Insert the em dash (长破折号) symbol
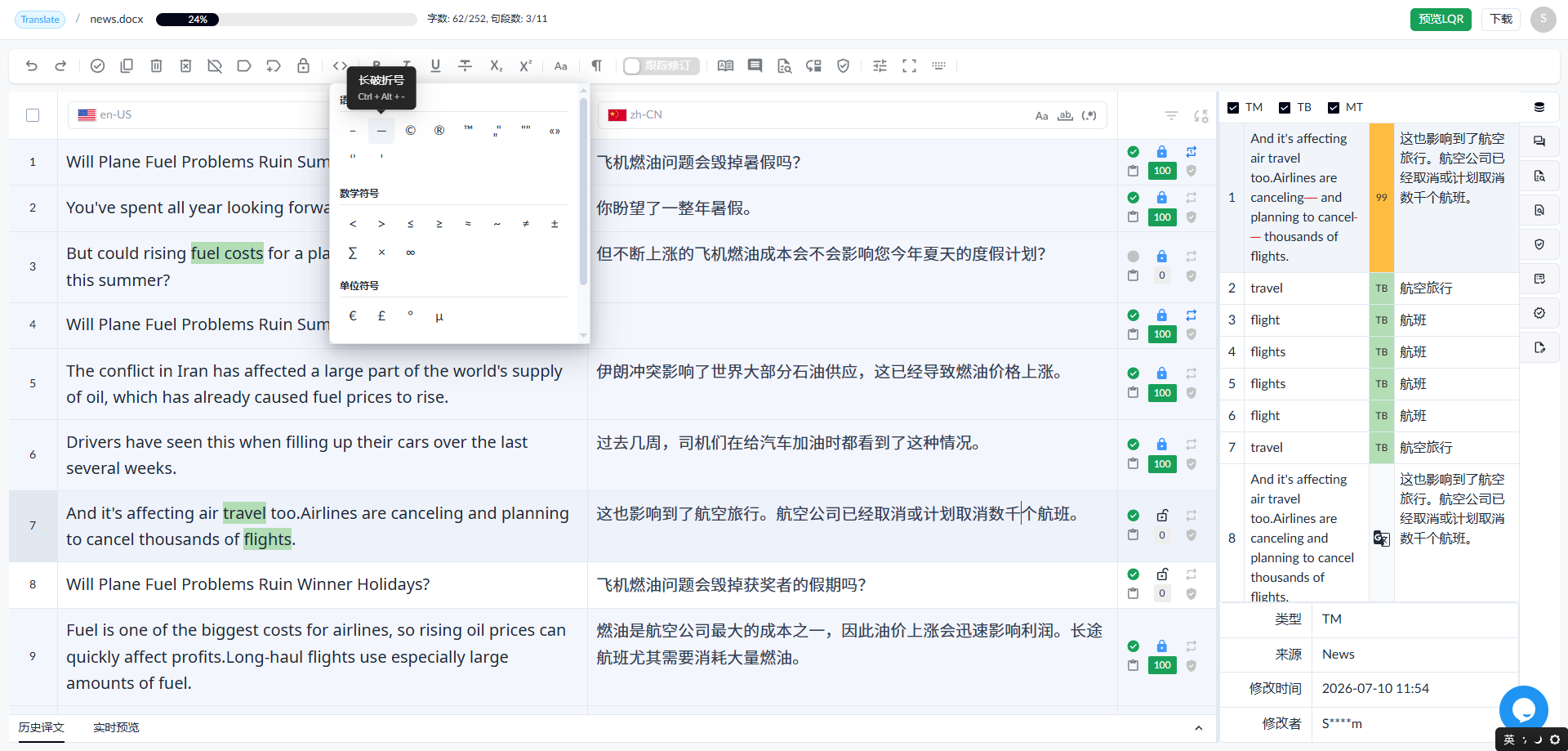The height and width of the screenshot is (751, 1568). [381, 131]
